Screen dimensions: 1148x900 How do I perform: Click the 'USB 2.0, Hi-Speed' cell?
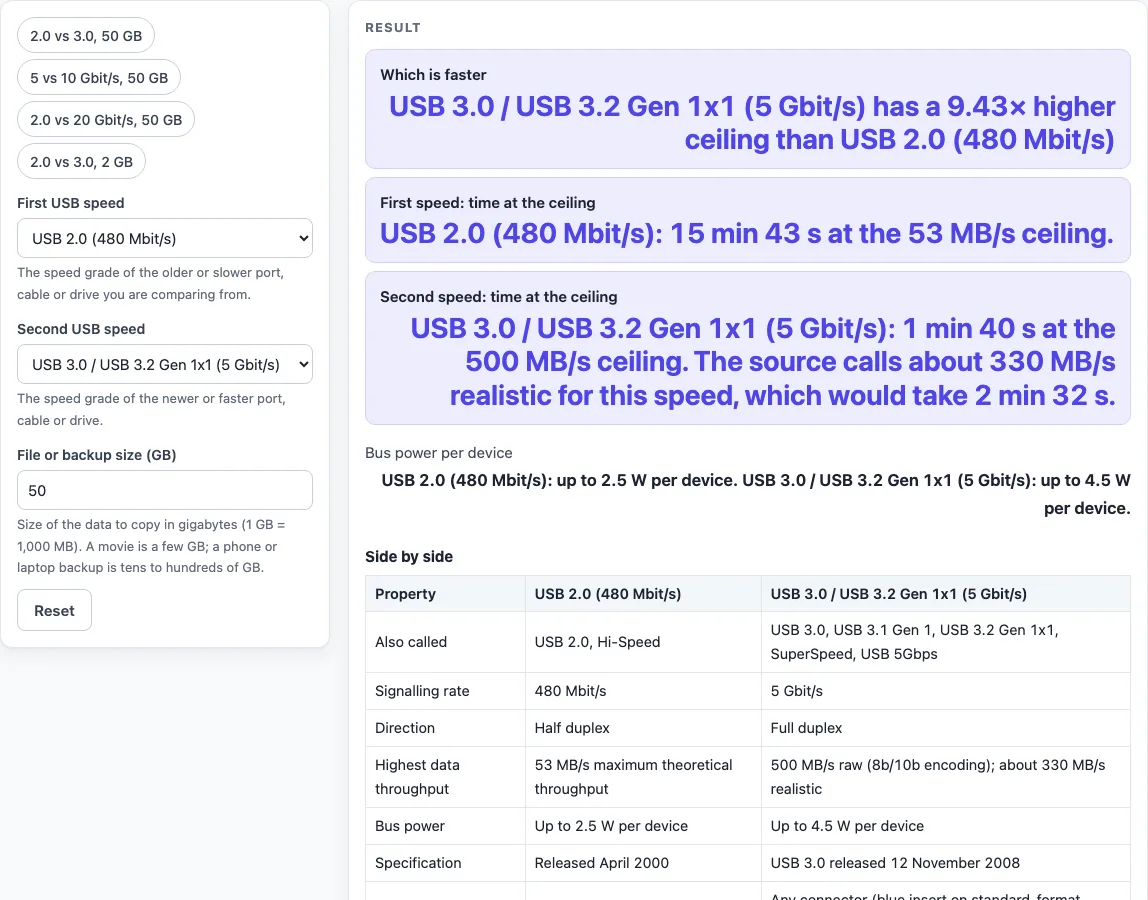(643, 642)
